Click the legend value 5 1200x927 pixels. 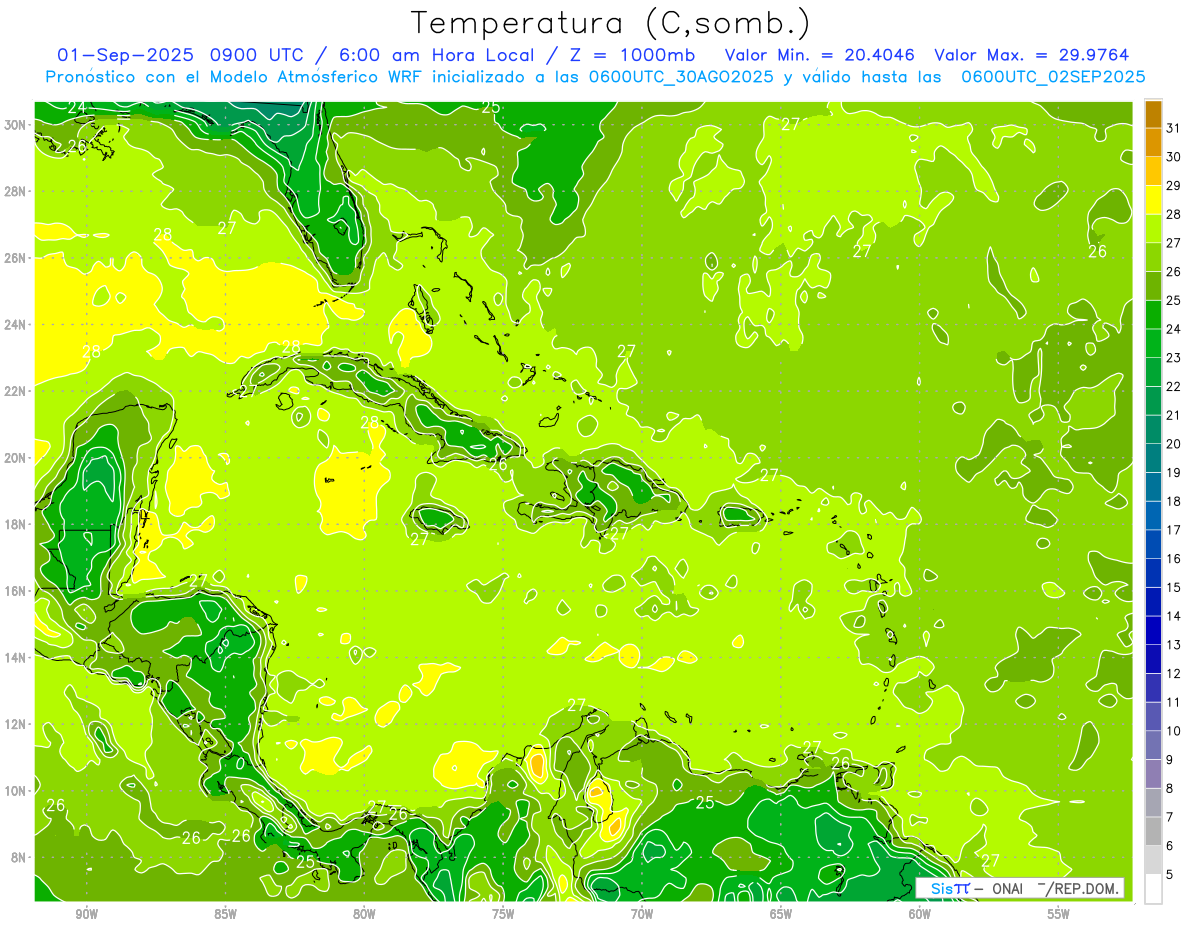click(x=1170, y=874)
